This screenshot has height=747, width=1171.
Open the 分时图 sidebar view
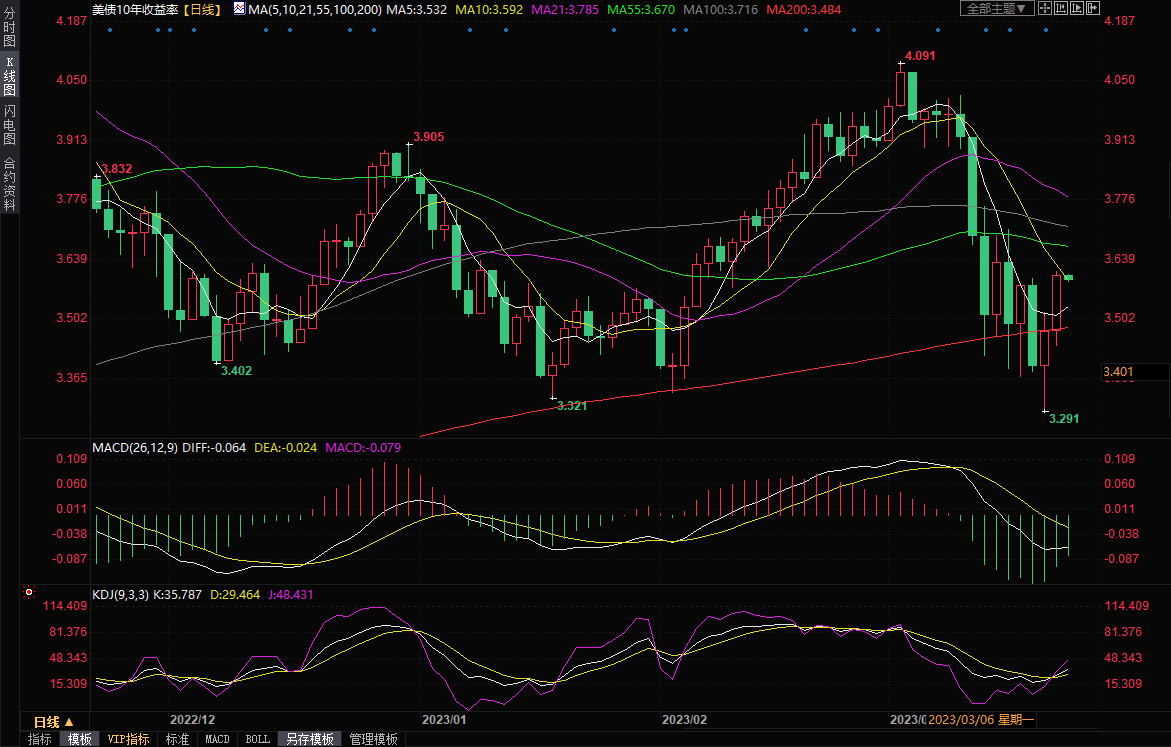9,31
